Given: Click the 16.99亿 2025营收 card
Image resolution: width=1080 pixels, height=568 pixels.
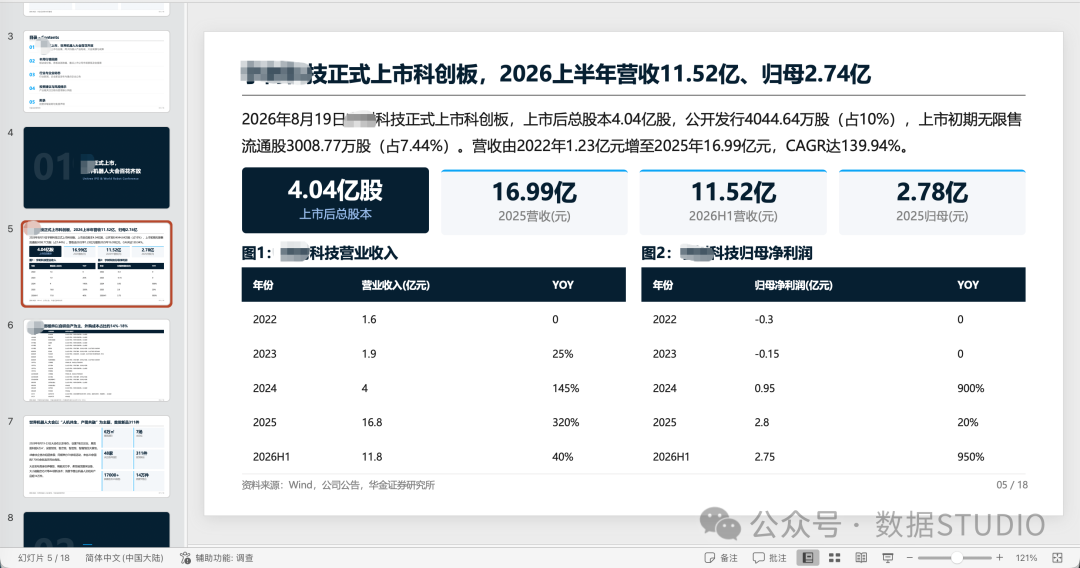Looking at the screenshot, I should point(534,202).
